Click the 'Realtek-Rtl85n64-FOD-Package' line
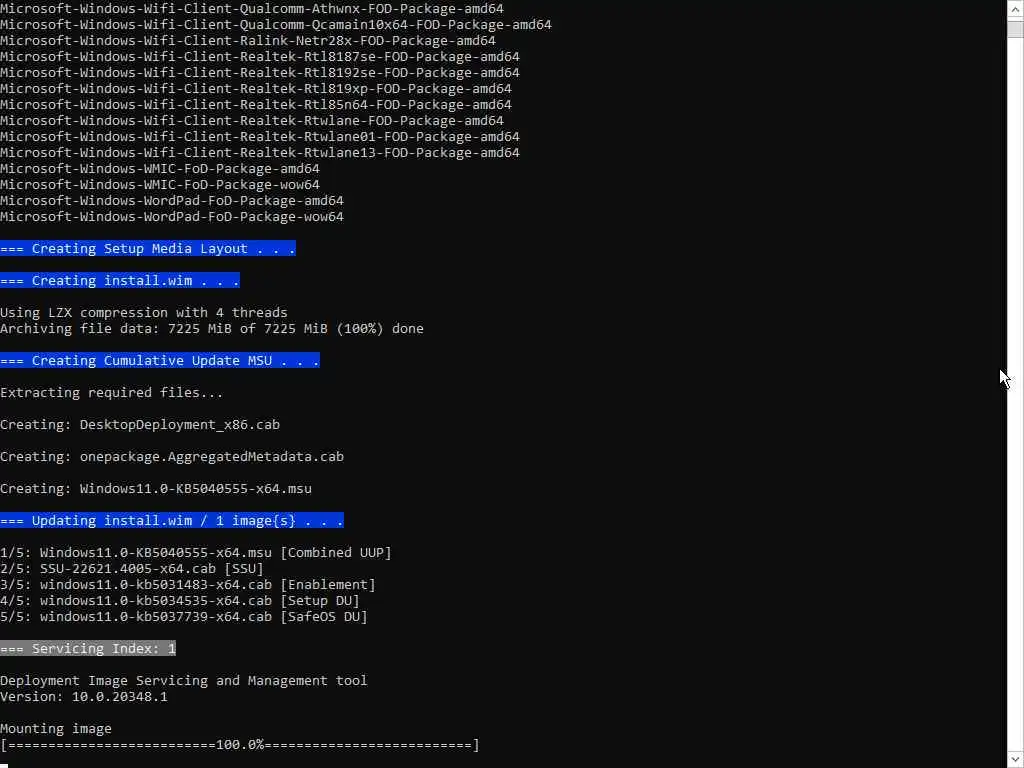Image resolution: width=1024 pixels, height=768 pixels. click(x=256, y=104)
